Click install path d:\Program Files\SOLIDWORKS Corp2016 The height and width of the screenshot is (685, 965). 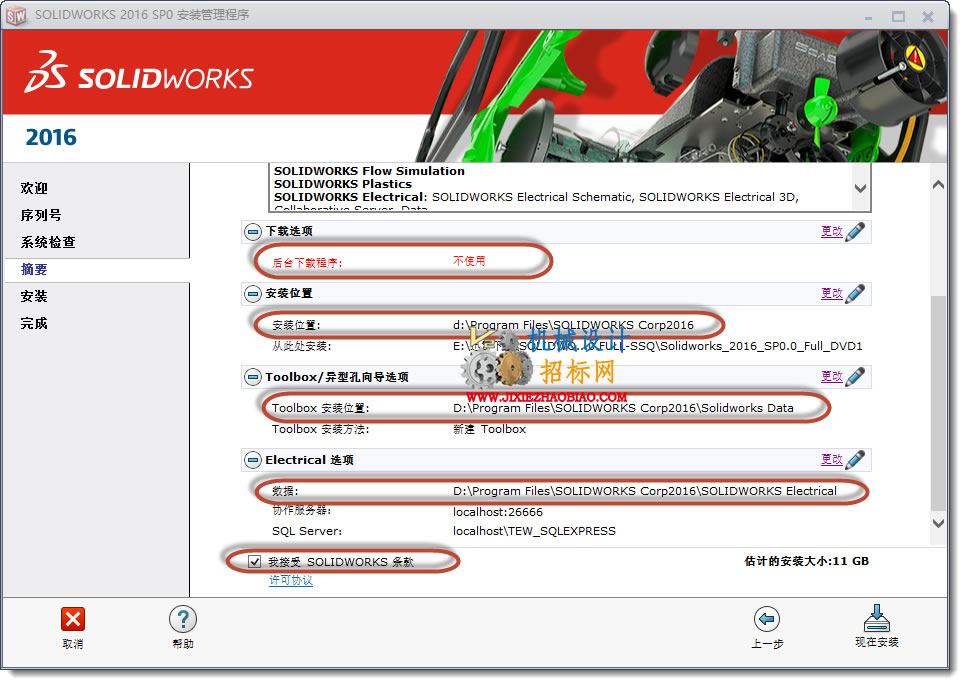574,325
